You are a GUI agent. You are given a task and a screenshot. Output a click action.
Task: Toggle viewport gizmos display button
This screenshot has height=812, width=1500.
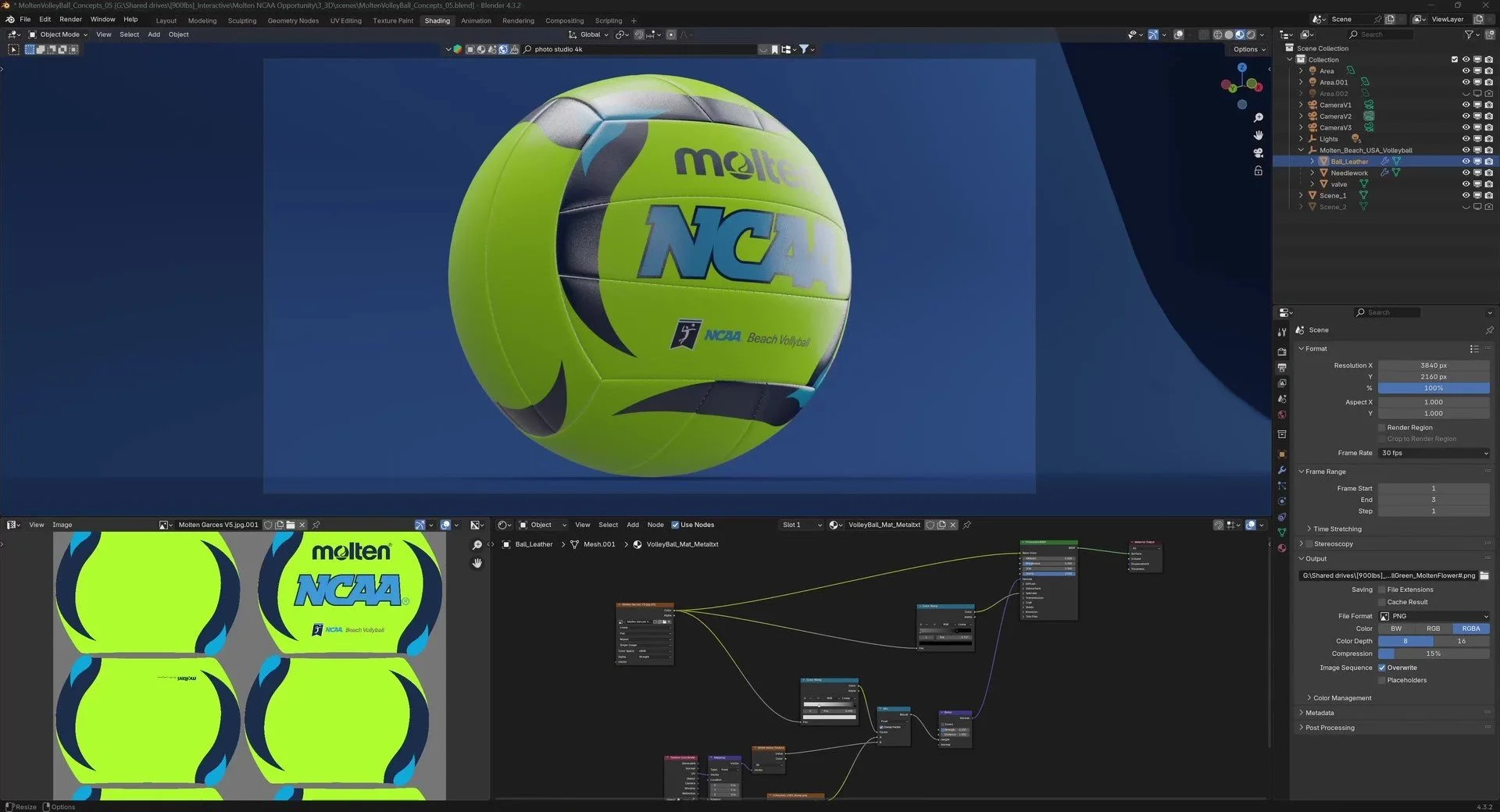[1153, 34]
